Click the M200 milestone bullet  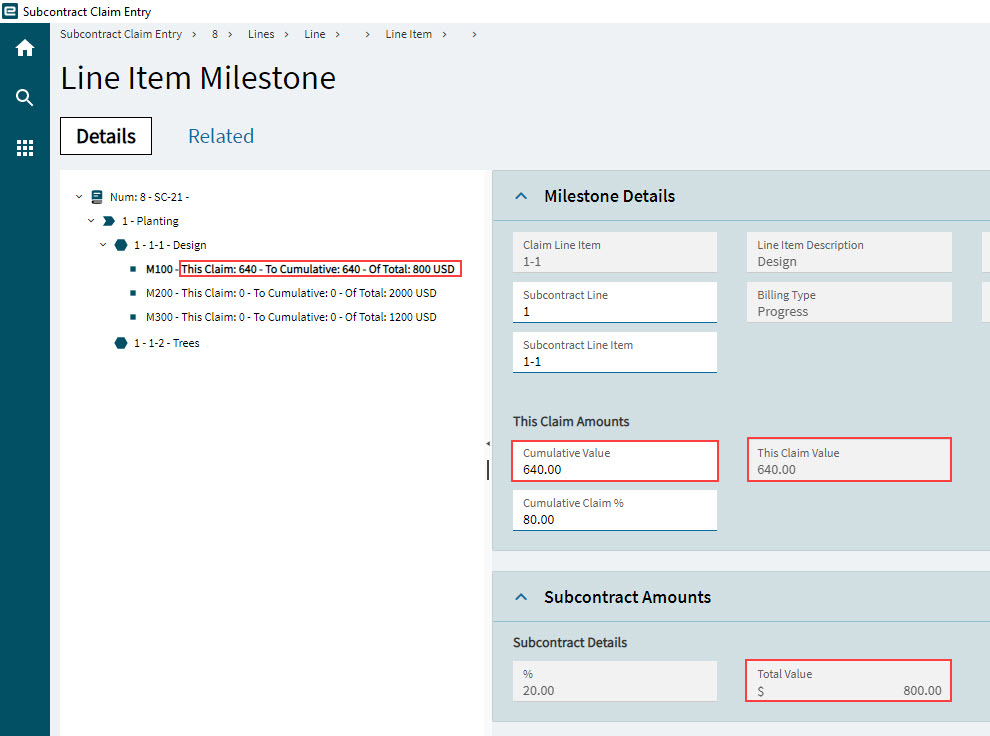point(133,293)
